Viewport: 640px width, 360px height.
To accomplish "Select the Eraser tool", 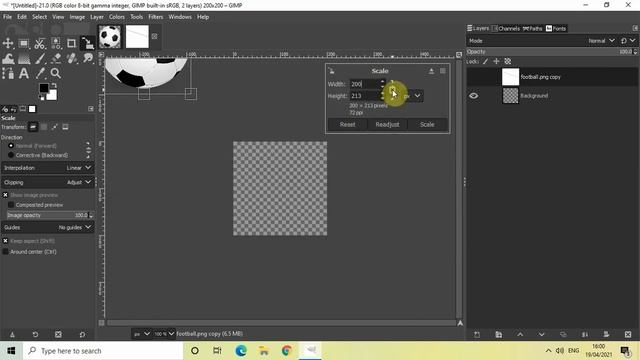I will tap(56, 59).
